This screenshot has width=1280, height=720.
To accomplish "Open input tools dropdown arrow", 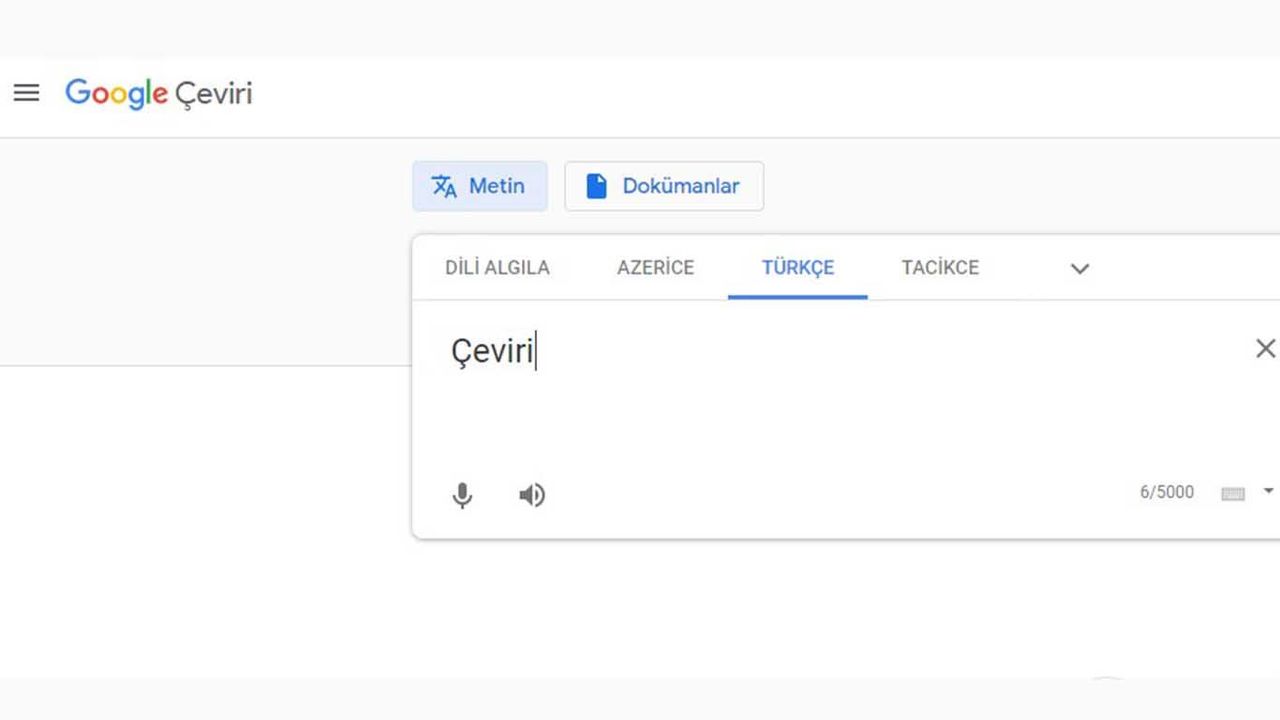I will [x=1268, y=491].
